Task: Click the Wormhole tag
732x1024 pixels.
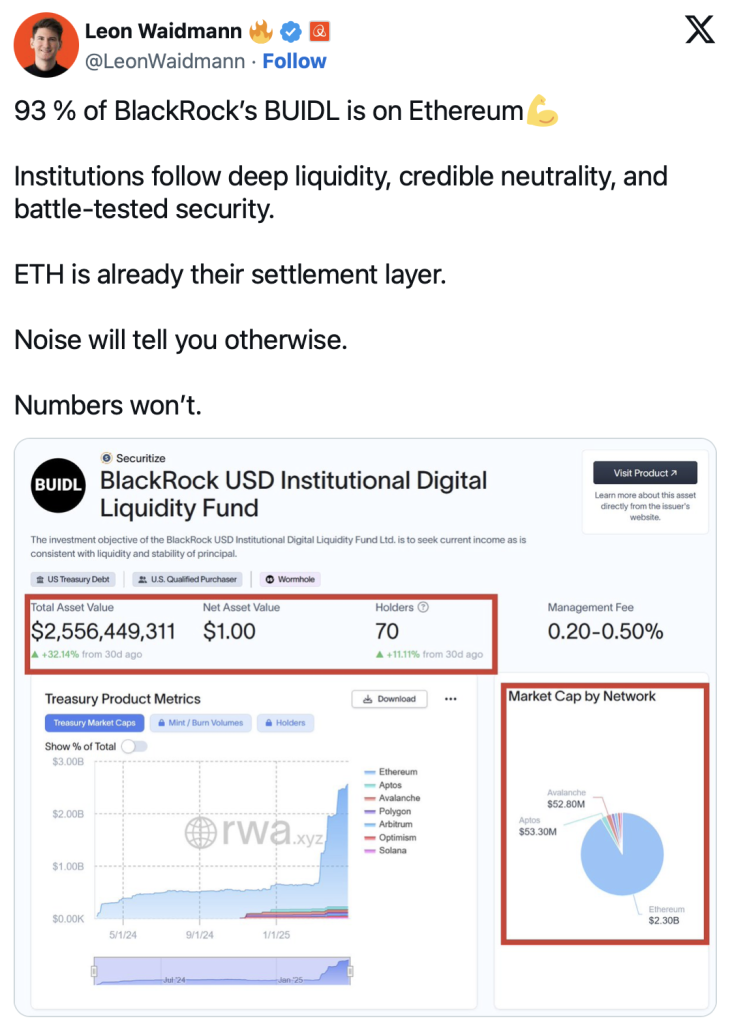Action: [x=290, y=579]
